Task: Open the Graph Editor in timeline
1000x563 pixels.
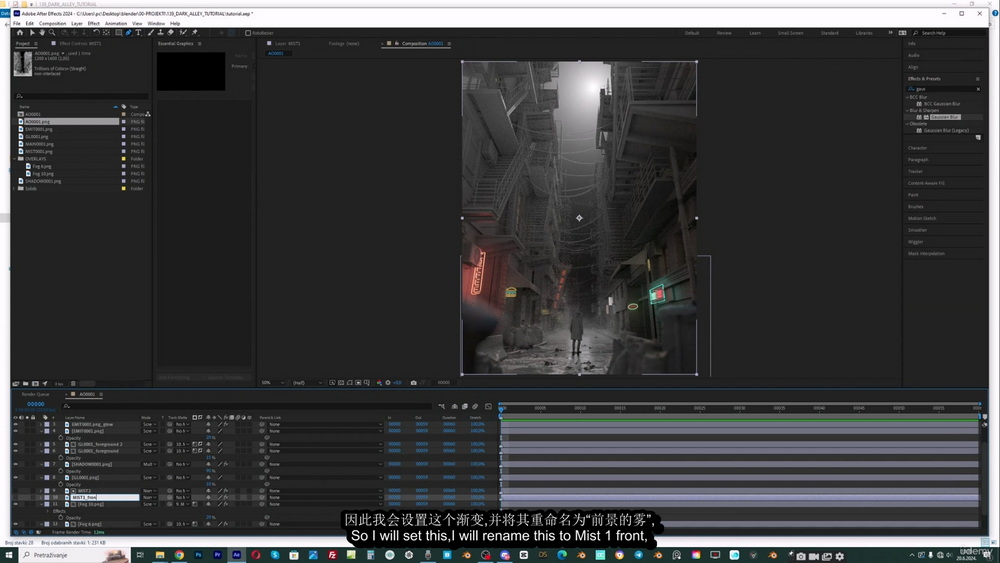Action: (489, 406)
